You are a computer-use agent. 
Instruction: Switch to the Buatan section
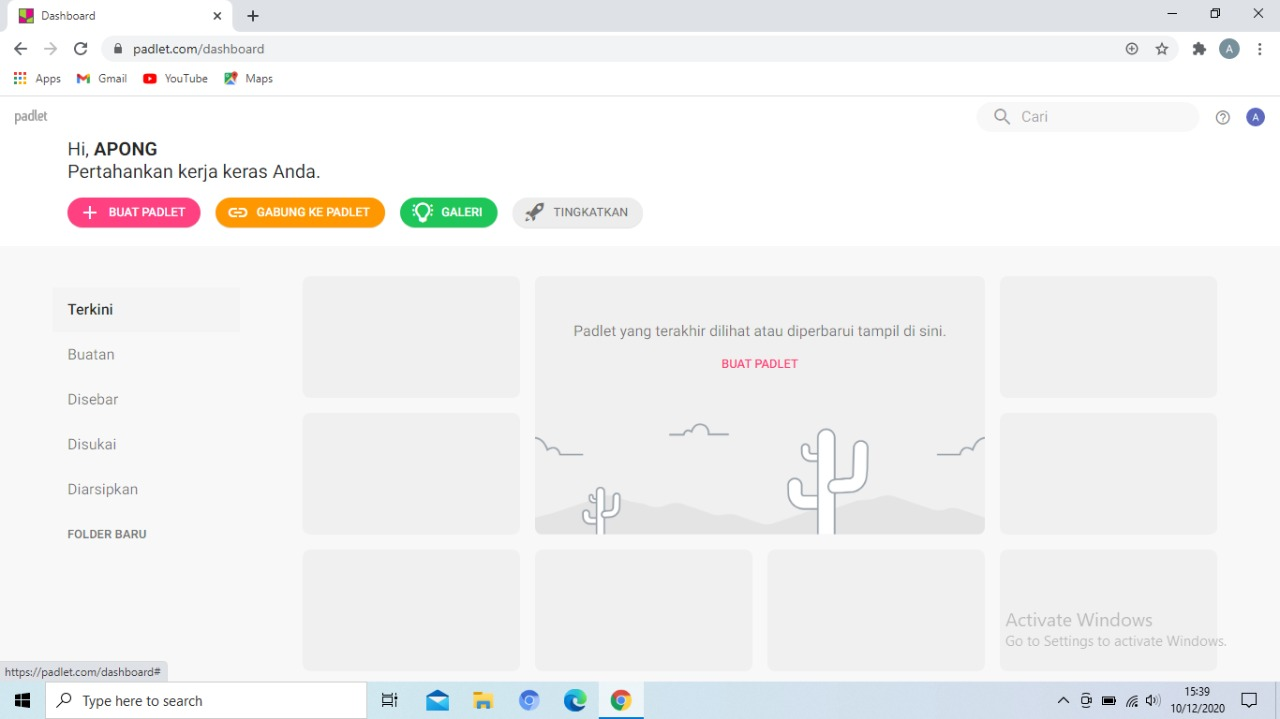(91, 355)
